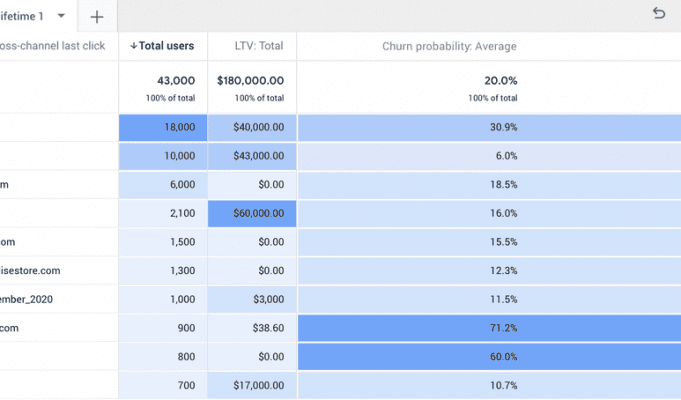The width and height of the screenshot is (681, 400).
Task: Click the 2,100 total users cell
Action: [x=163, y=213]
